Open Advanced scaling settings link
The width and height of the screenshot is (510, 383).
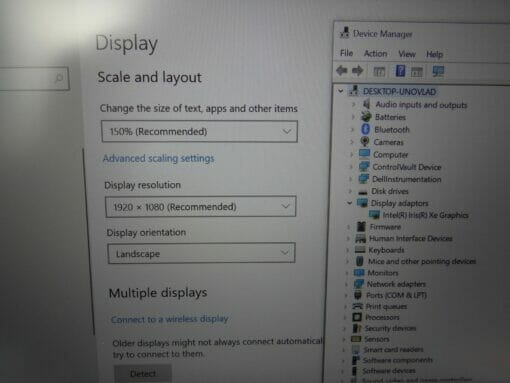tap(158, 158)
